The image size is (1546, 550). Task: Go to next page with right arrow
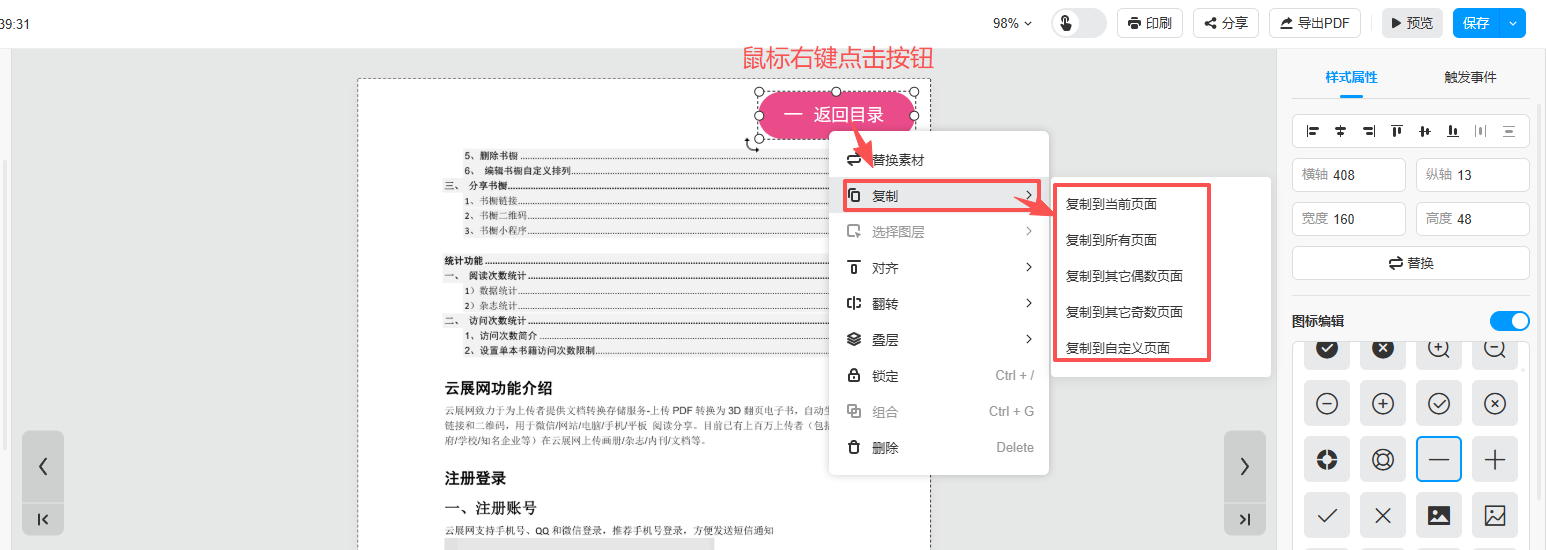tap(1244, 466)
